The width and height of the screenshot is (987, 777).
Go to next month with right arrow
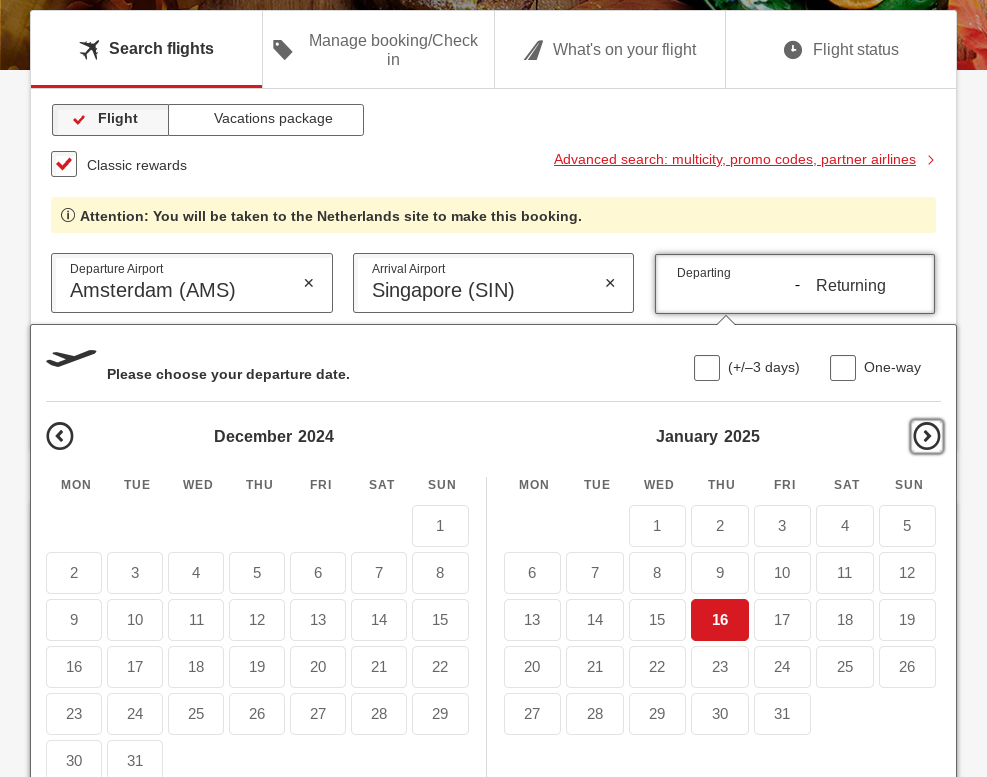coord(927,436)
